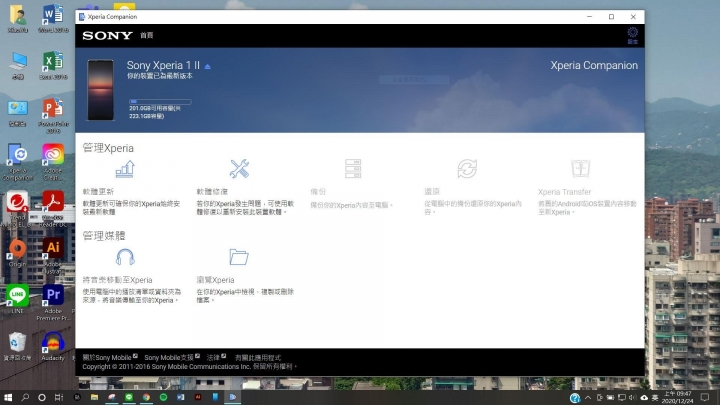The width and height of the screenshot is (720, 405).
Task: Click the eject arrow next to Sony Xperia 1 II
Action: (x=208, y=67)
